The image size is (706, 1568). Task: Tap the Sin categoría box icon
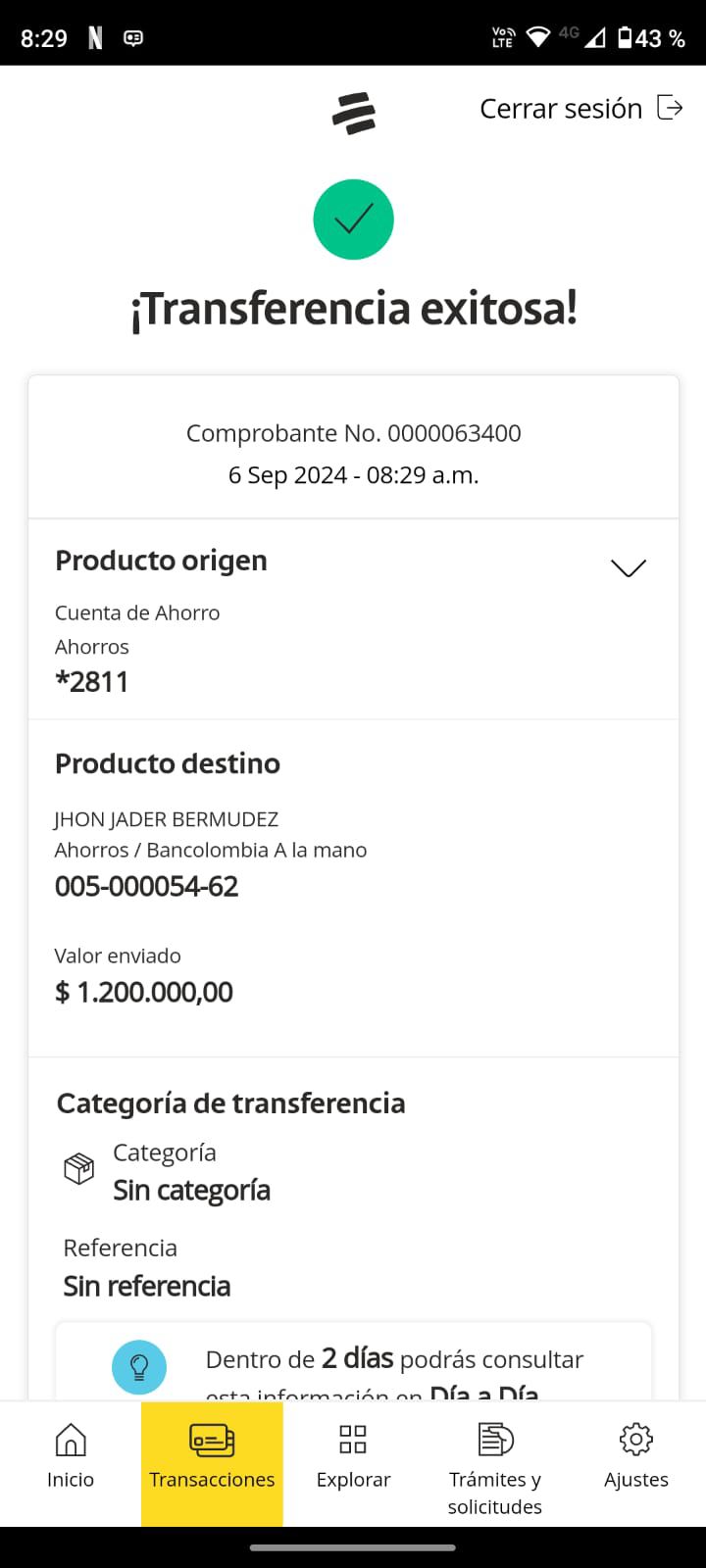click(78, 1169)
